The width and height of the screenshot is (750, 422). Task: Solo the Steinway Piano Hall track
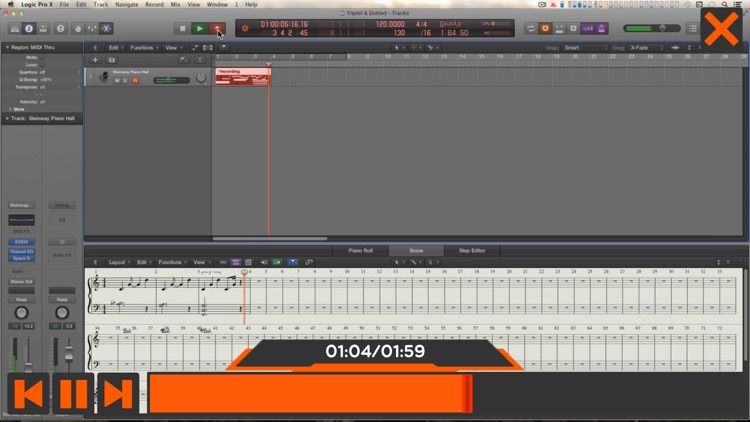pos(126,81)
